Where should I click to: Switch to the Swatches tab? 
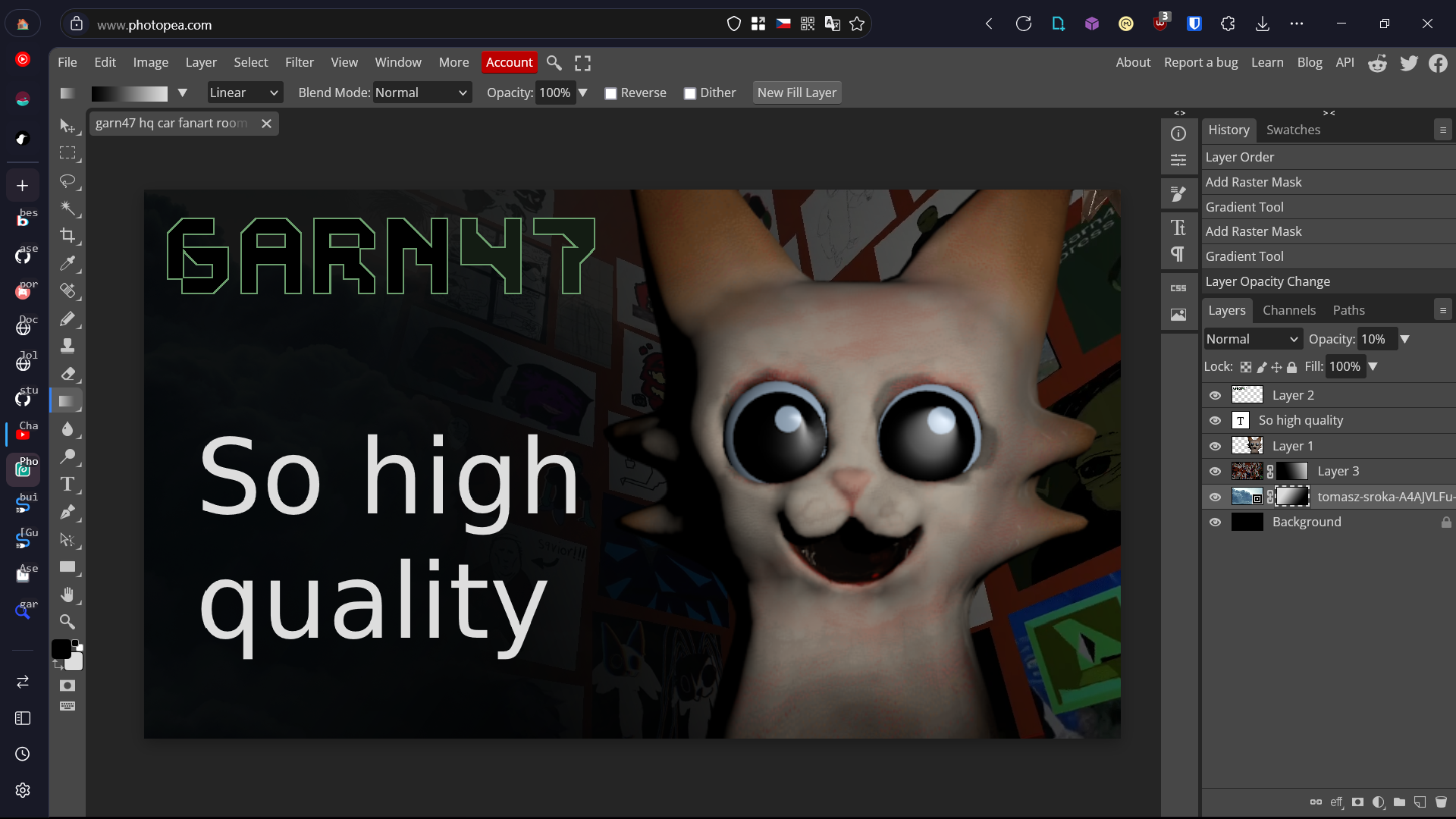point(1293,130)
